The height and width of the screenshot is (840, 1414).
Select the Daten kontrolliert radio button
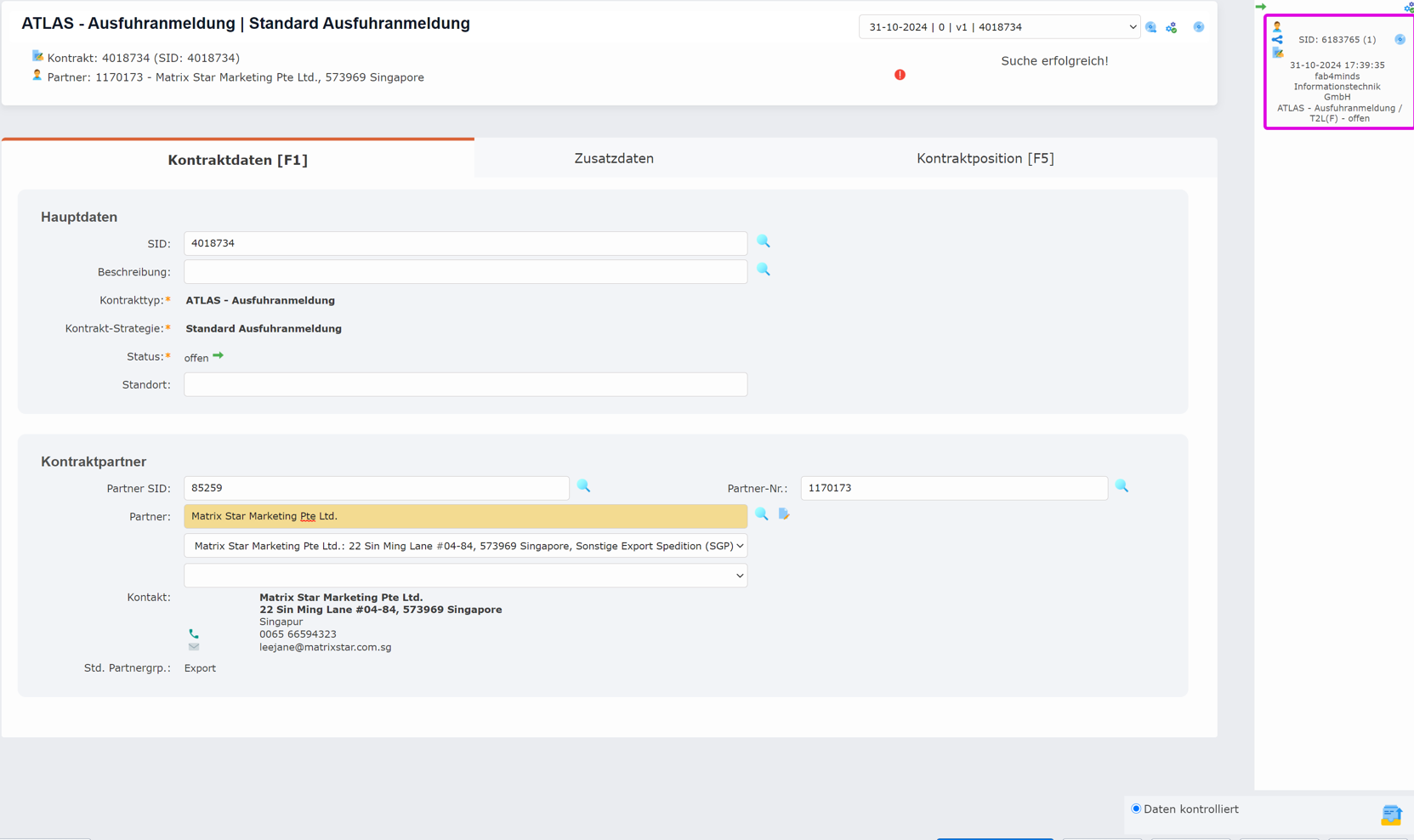click(x=1136, y=808)
